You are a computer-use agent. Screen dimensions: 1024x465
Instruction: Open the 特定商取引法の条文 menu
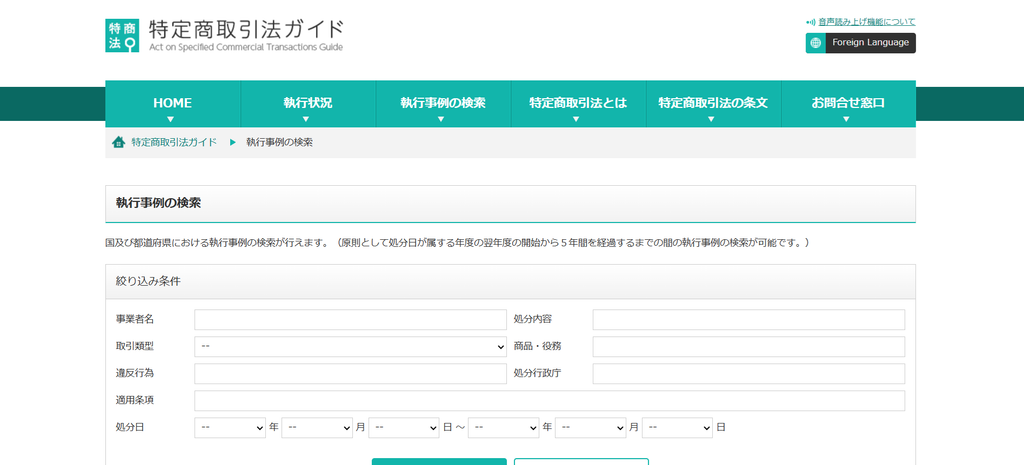pyautogui.click(x=713, y=104)
